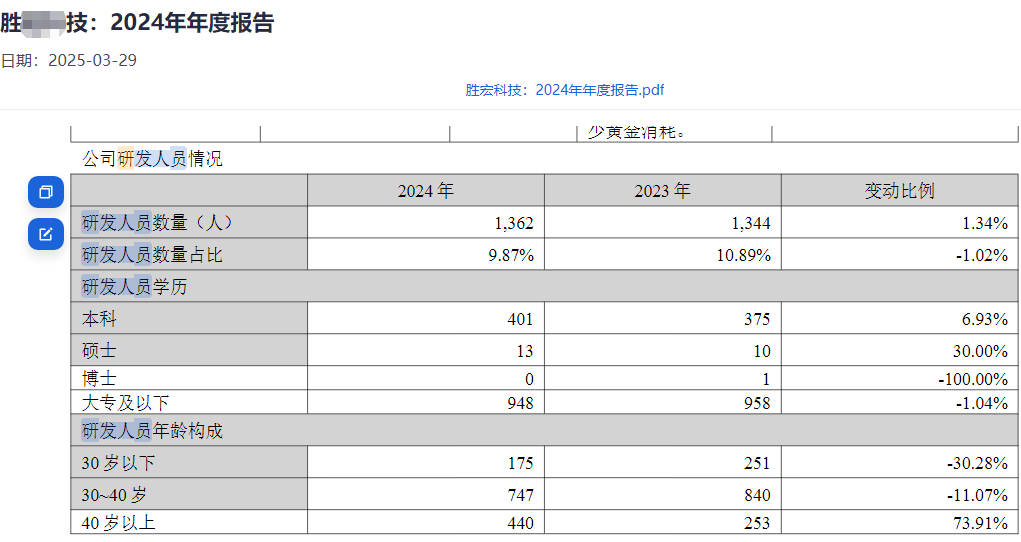The image size is (1021, 542).
Task: Select the 变动比例 column header
Action: click(899, 191)
